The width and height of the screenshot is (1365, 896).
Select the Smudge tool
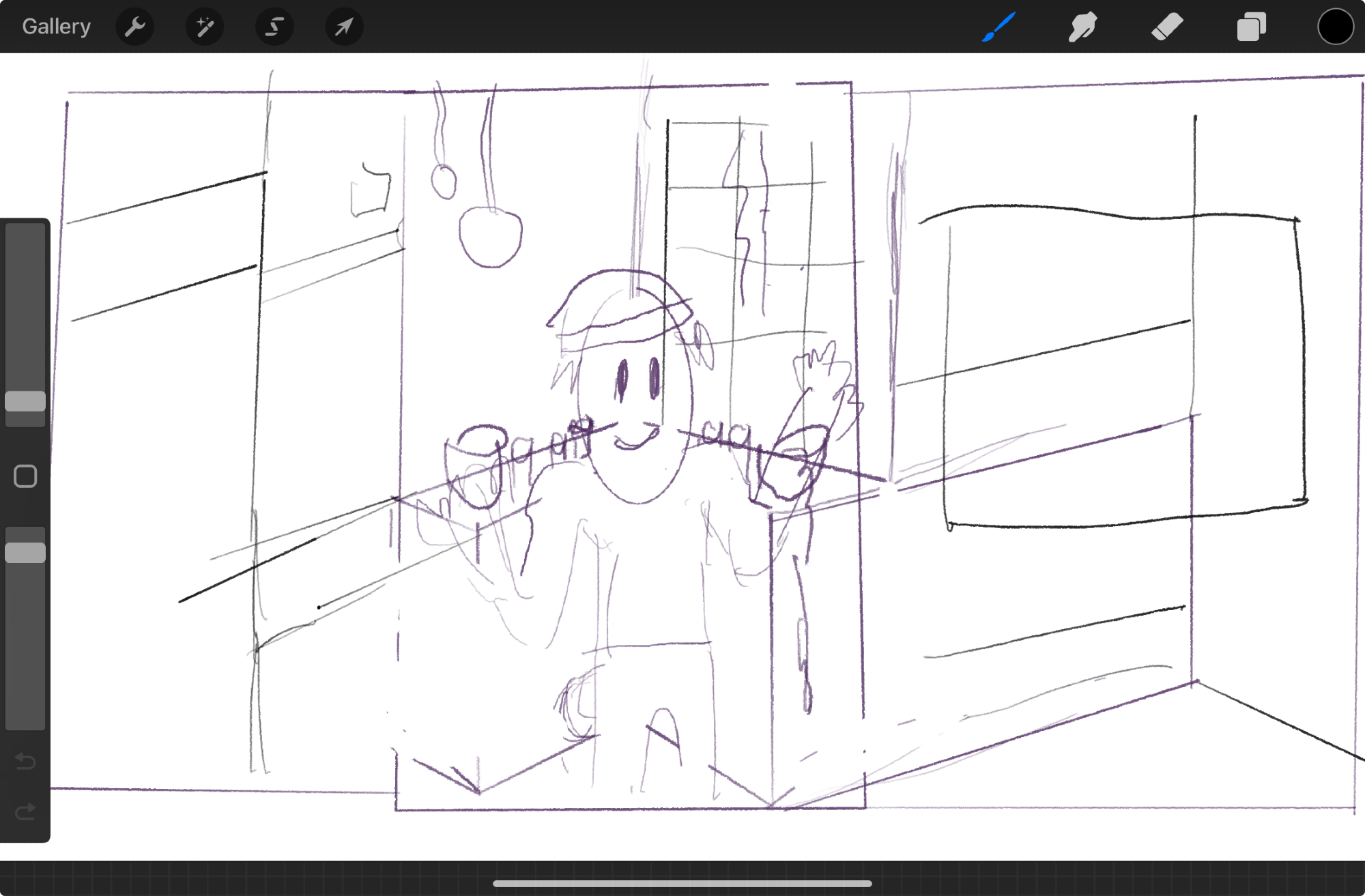coord(1082,27)
